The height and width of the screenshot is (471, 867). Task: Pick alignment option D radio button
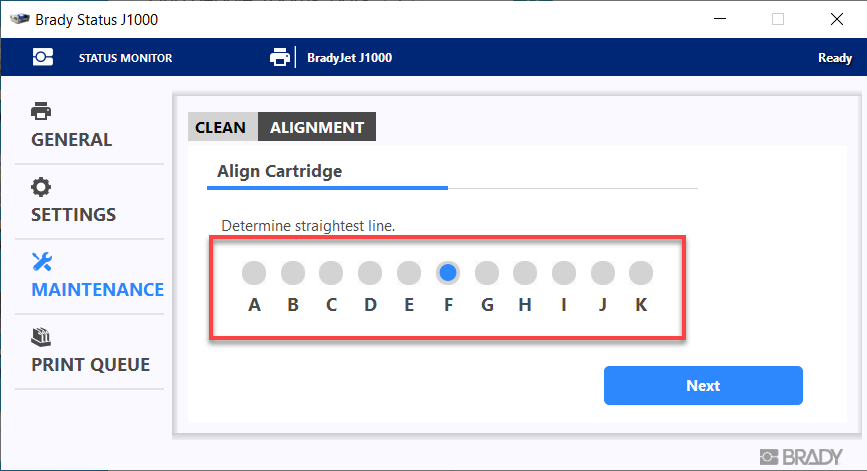click(x=370, y=272)
